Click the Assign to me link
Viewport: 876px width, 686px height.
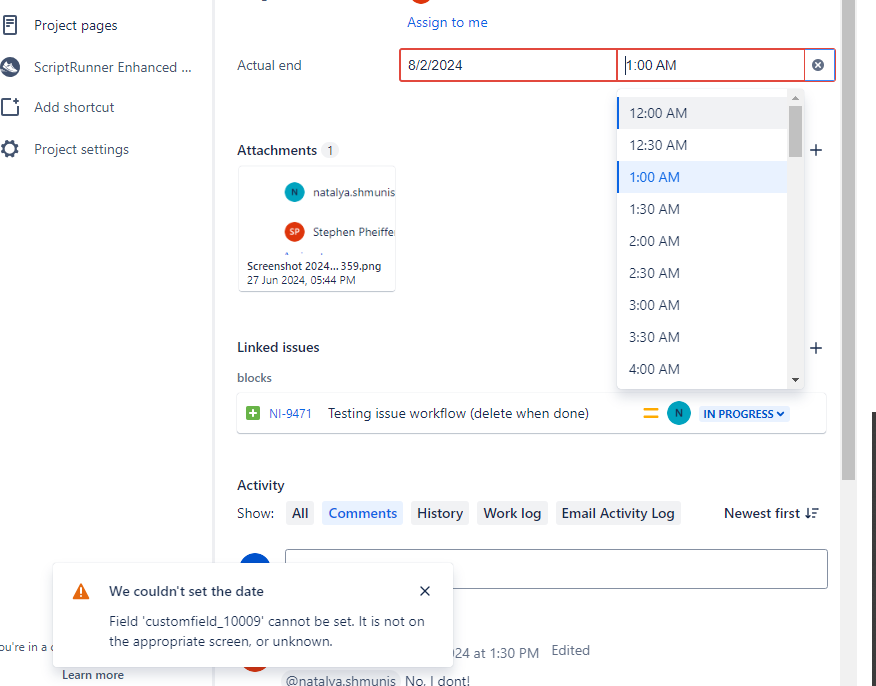point(446,22)
